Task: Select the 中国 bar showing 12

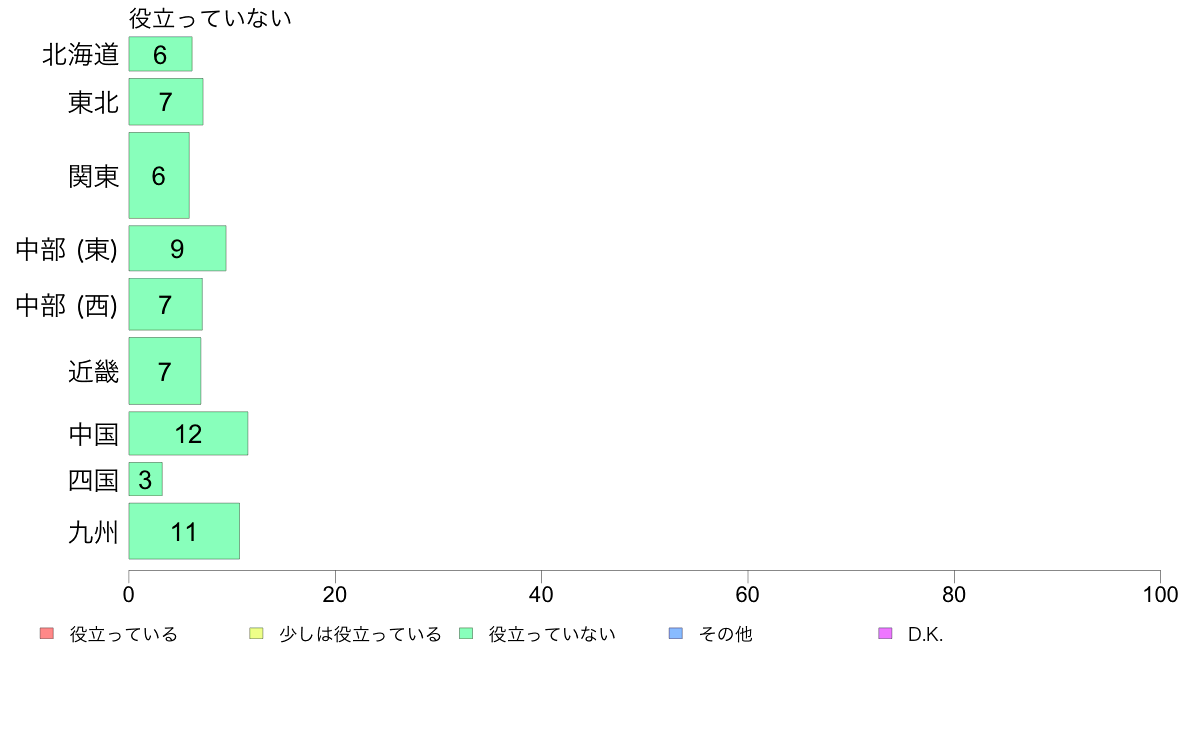Action: click(188, 434)
